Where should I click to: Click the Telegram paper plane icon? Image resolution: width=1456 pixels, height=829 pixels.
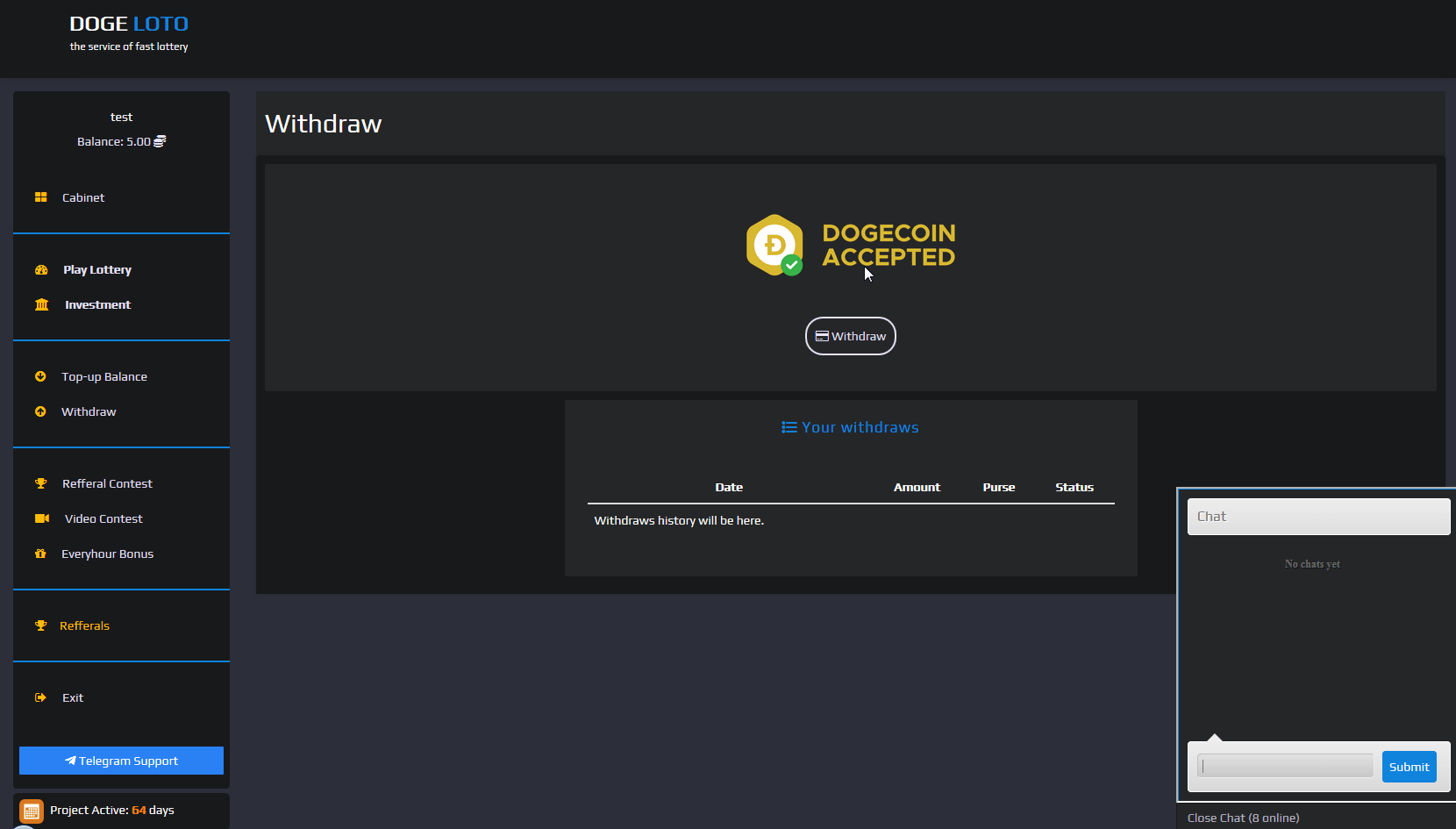pyautogui.click(x=70, y=761)
